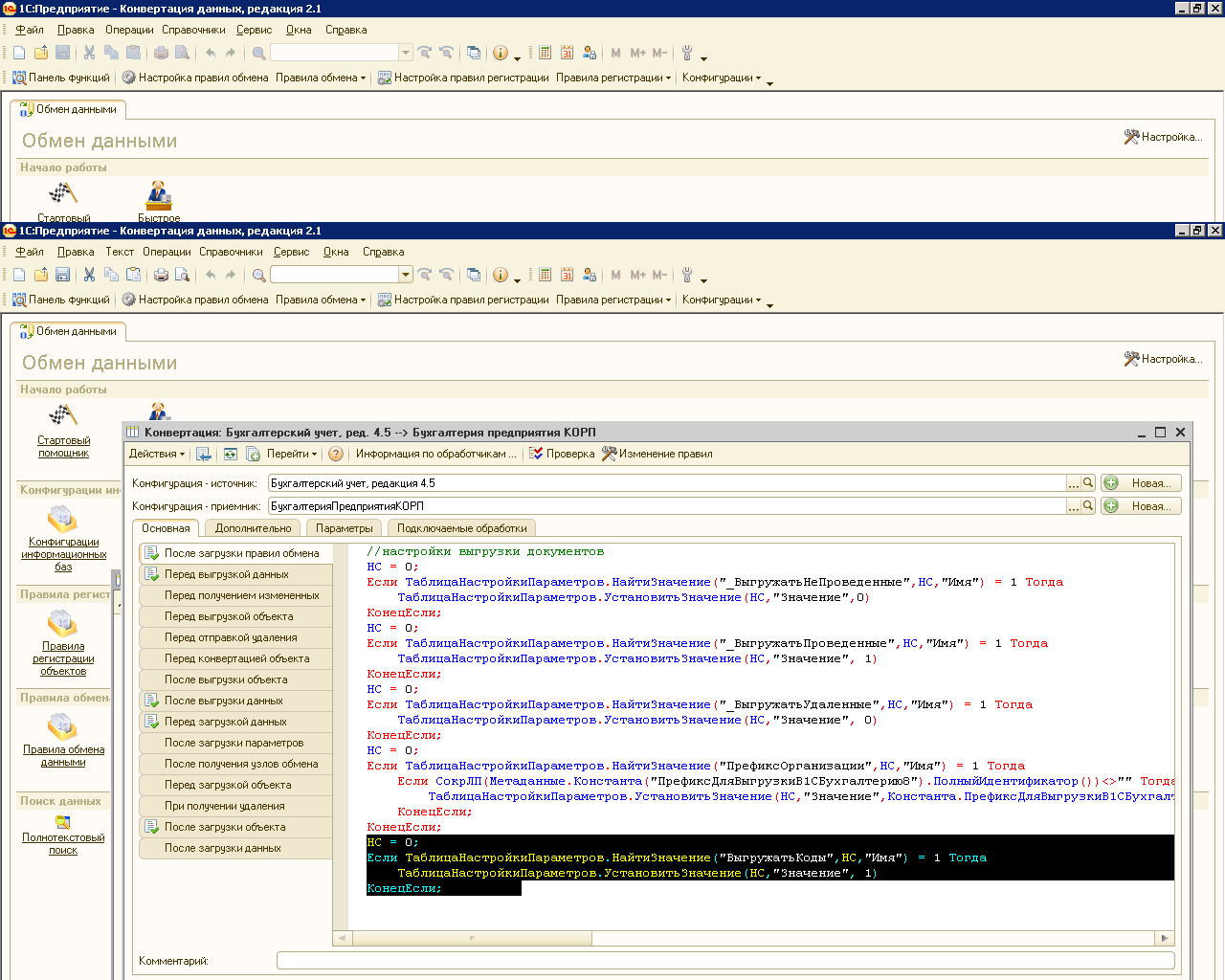
Task: Open the windows list icon in front window toolbar
Action: tap(474, 275)
